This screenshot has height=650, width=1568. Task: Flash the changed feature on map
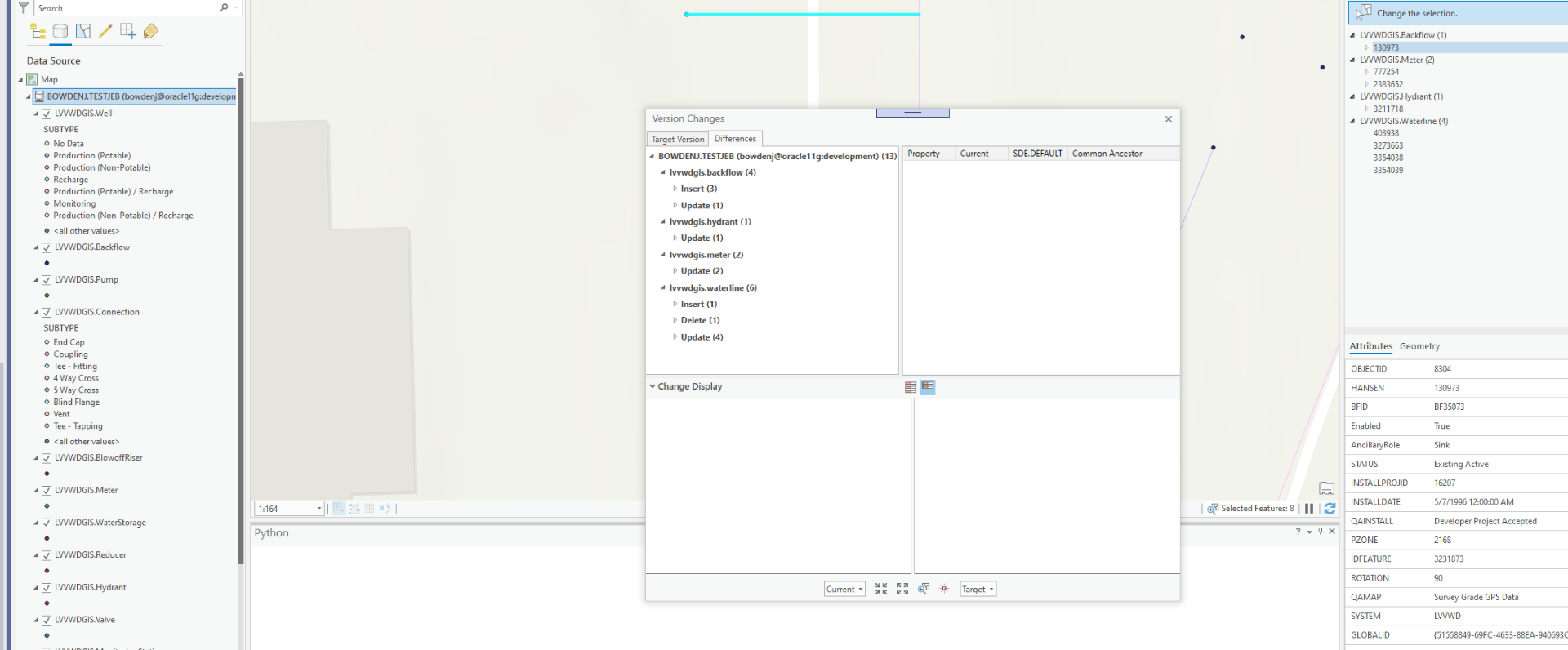945,589
